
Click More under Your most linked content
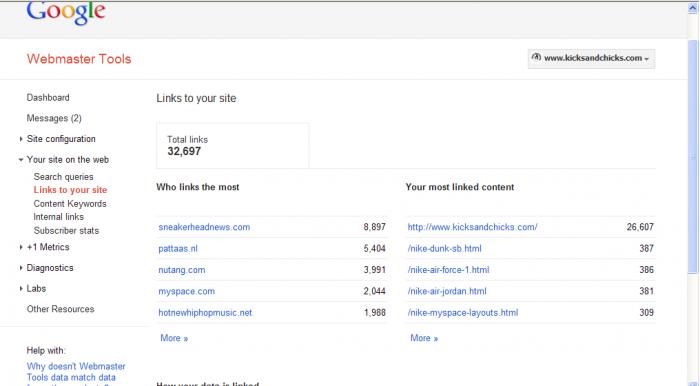click(x=424, y=338)
